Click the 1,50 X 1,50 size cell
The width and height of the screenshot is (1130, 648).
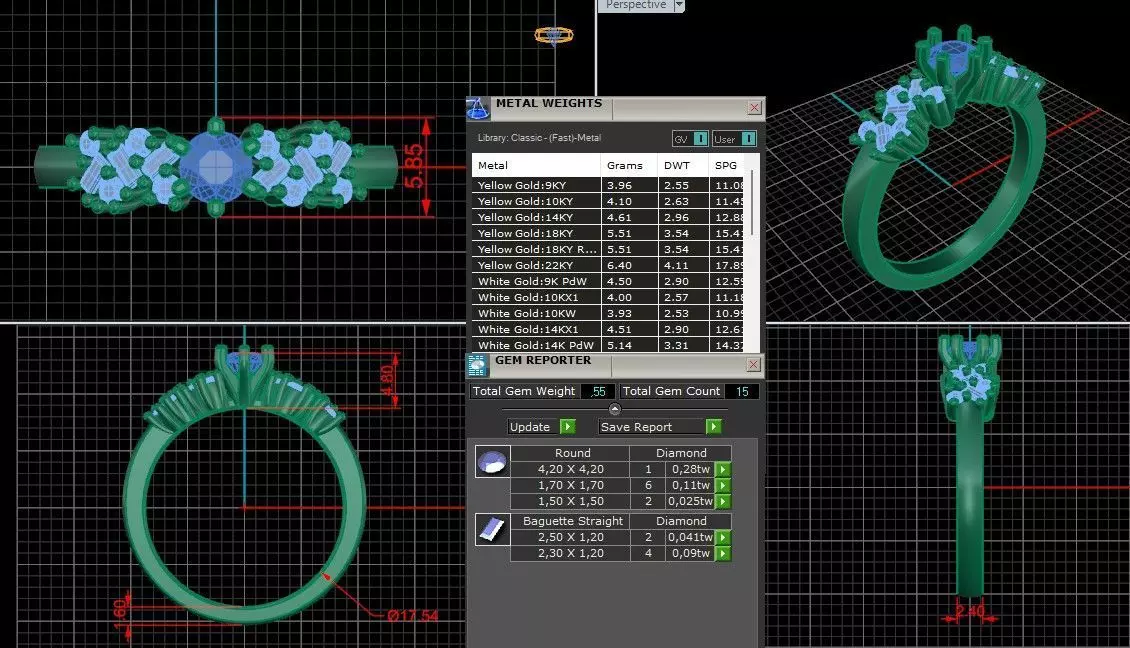click(571, 501)
